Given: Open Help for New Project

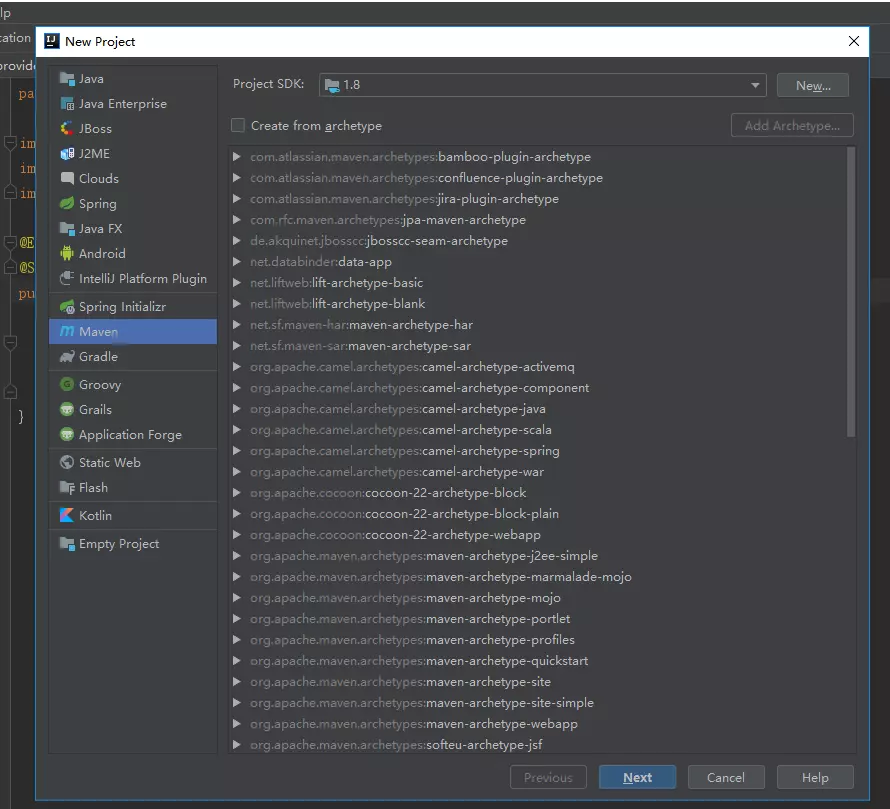Looking at the screenshot, I should coord(815,777).
